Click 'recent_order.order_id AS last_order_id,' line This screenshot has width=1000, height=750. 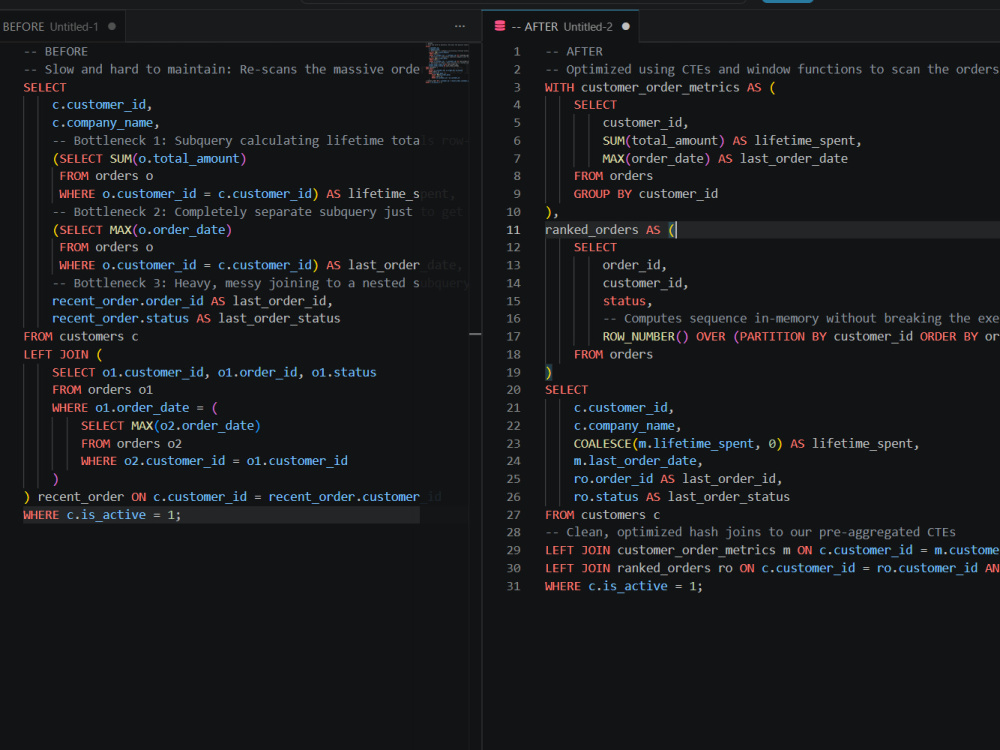(x=192, y=301)
